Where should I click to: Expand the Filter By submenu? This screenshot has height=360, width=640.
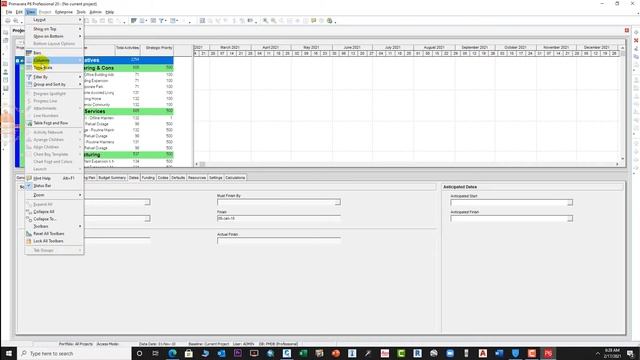tap(54, 77)
